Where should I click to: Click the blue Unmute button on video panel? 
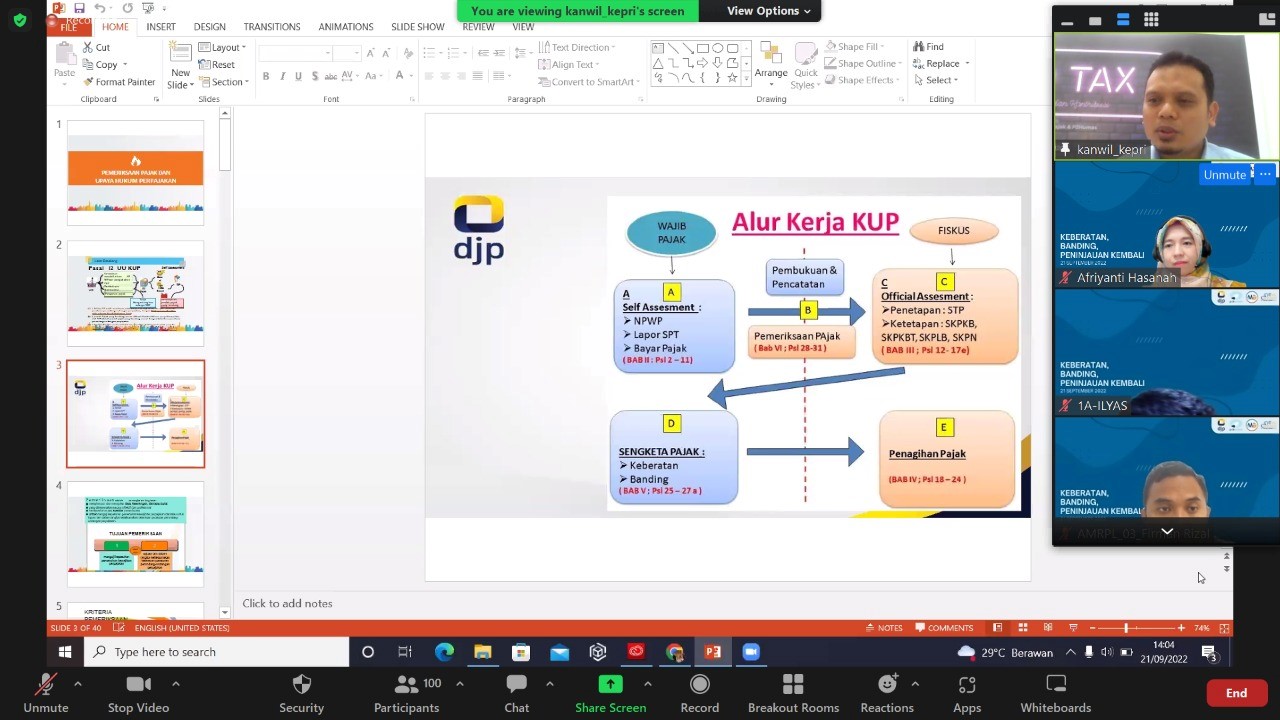(x=1224, y=174)
